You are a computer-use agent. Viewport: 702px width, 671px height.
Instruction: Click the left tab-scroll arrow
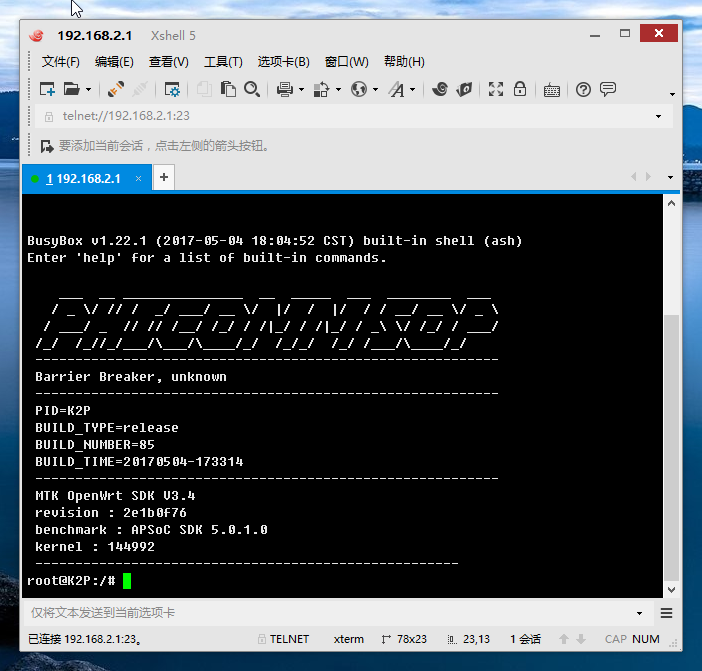[634, 177]
